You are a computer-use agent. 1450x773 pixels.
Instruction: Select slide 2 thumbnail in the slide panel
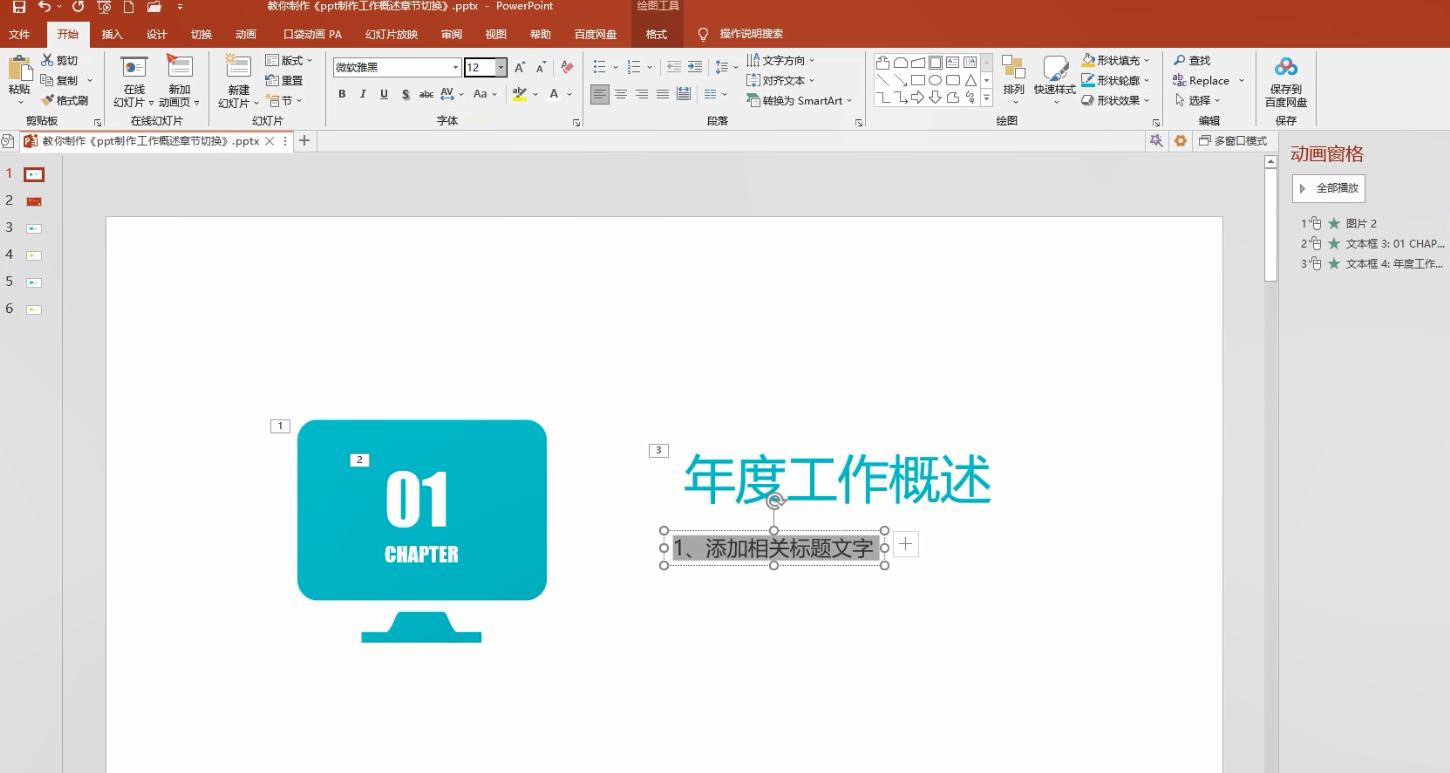[34, 201]
